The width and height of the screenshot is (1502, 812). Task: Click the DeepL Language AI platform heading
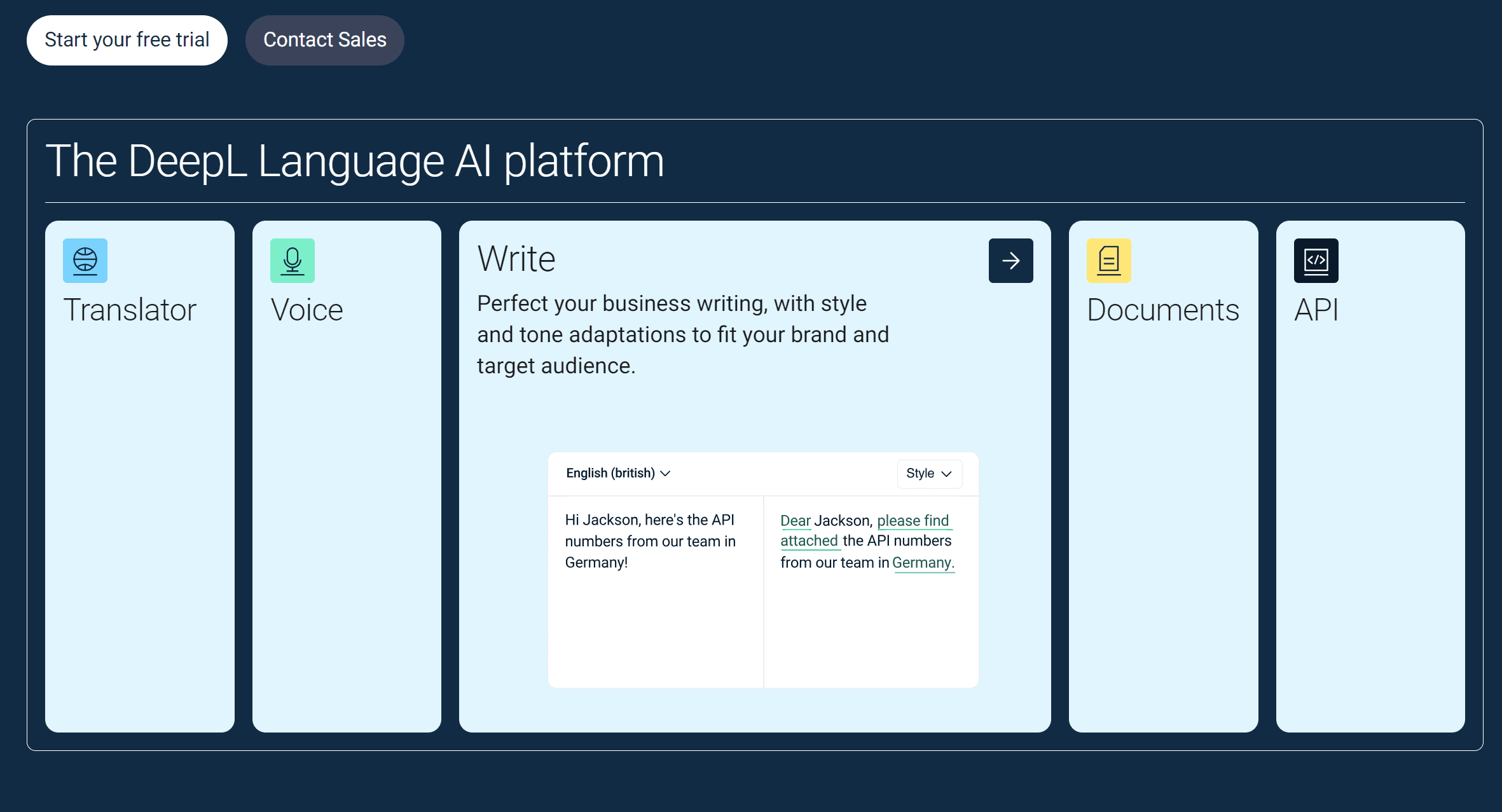(x=355, y=161)
